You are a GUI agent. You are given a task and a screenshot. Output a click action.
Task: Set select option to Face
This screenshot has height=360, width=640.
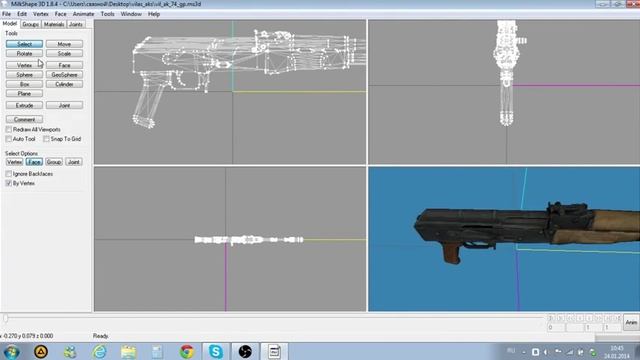(34, 162)
